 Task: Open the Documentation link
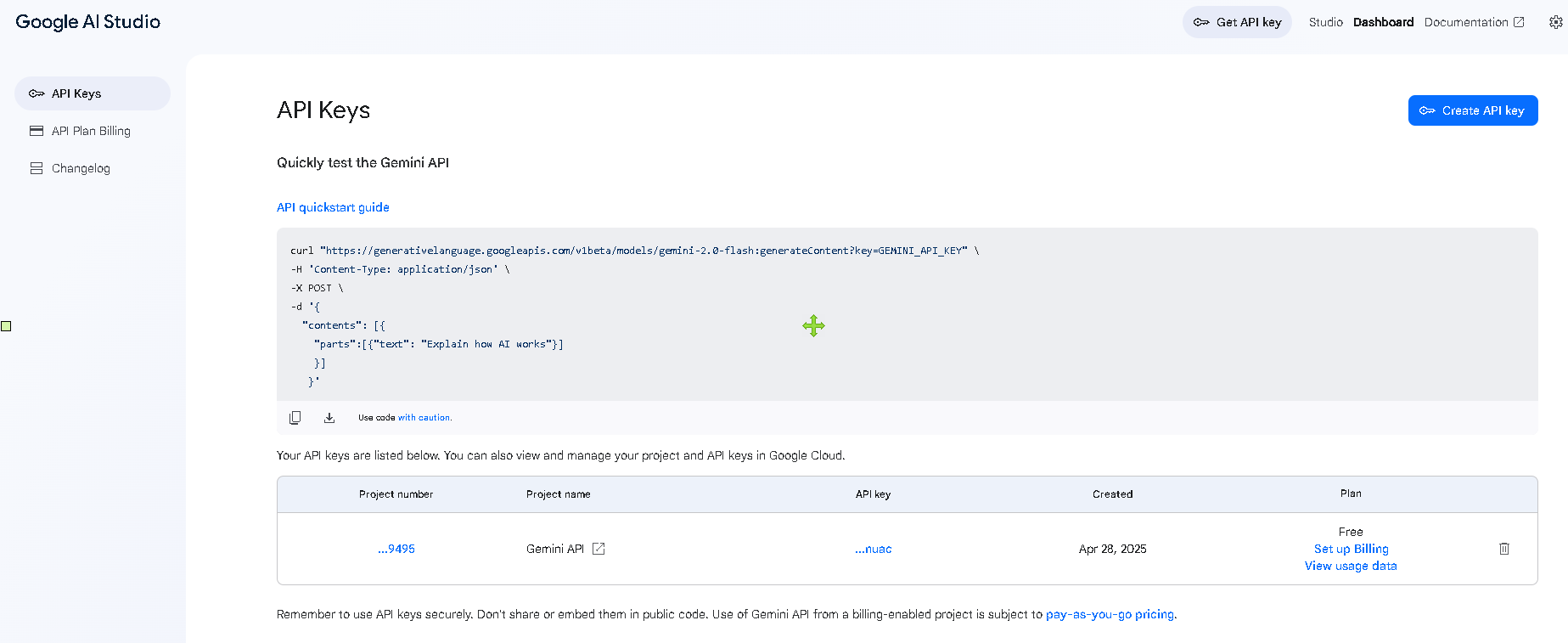1474,22
